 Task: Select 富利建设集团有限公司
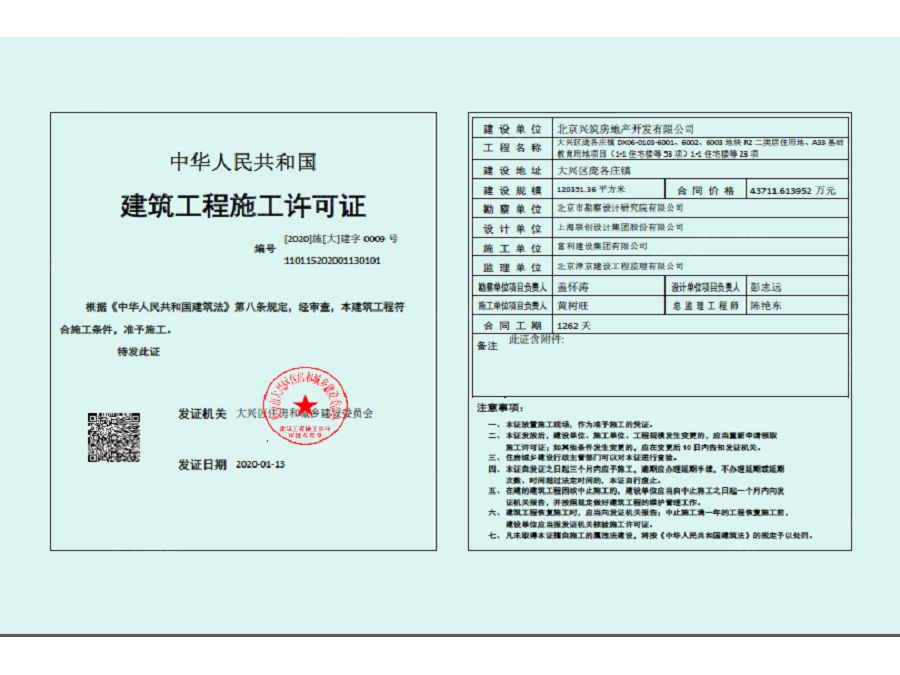602,246
